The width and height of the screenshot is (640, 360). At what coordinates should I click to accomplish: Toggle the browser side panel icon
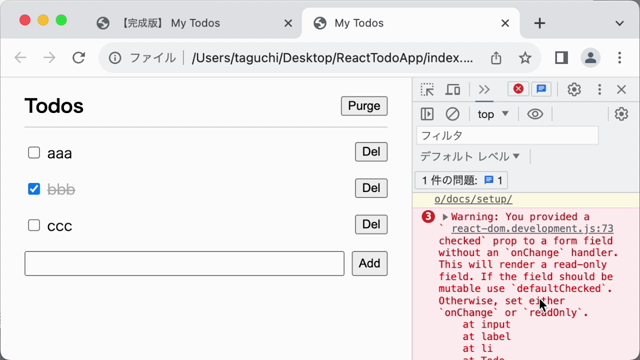coord(562,58)
